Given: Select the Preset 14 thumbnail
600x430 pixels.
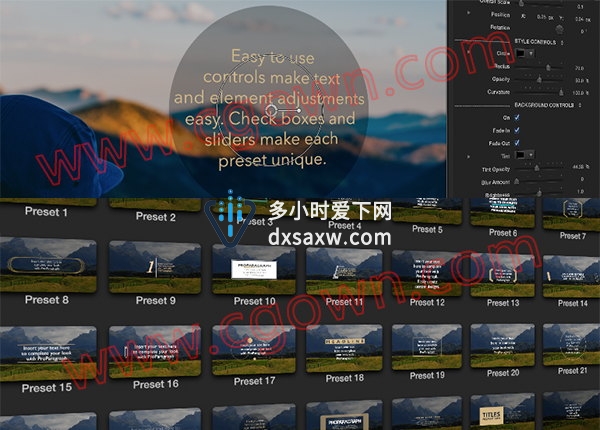Looking at the screenshot, I should [571, 276].
